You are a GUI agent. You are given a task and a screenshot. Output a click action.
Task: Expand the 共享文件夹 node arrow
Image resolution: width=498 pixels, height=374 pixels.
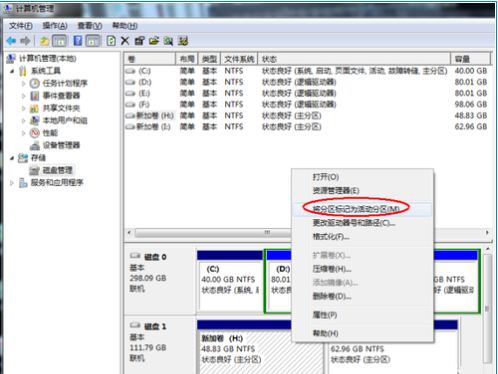pos(23,108)
